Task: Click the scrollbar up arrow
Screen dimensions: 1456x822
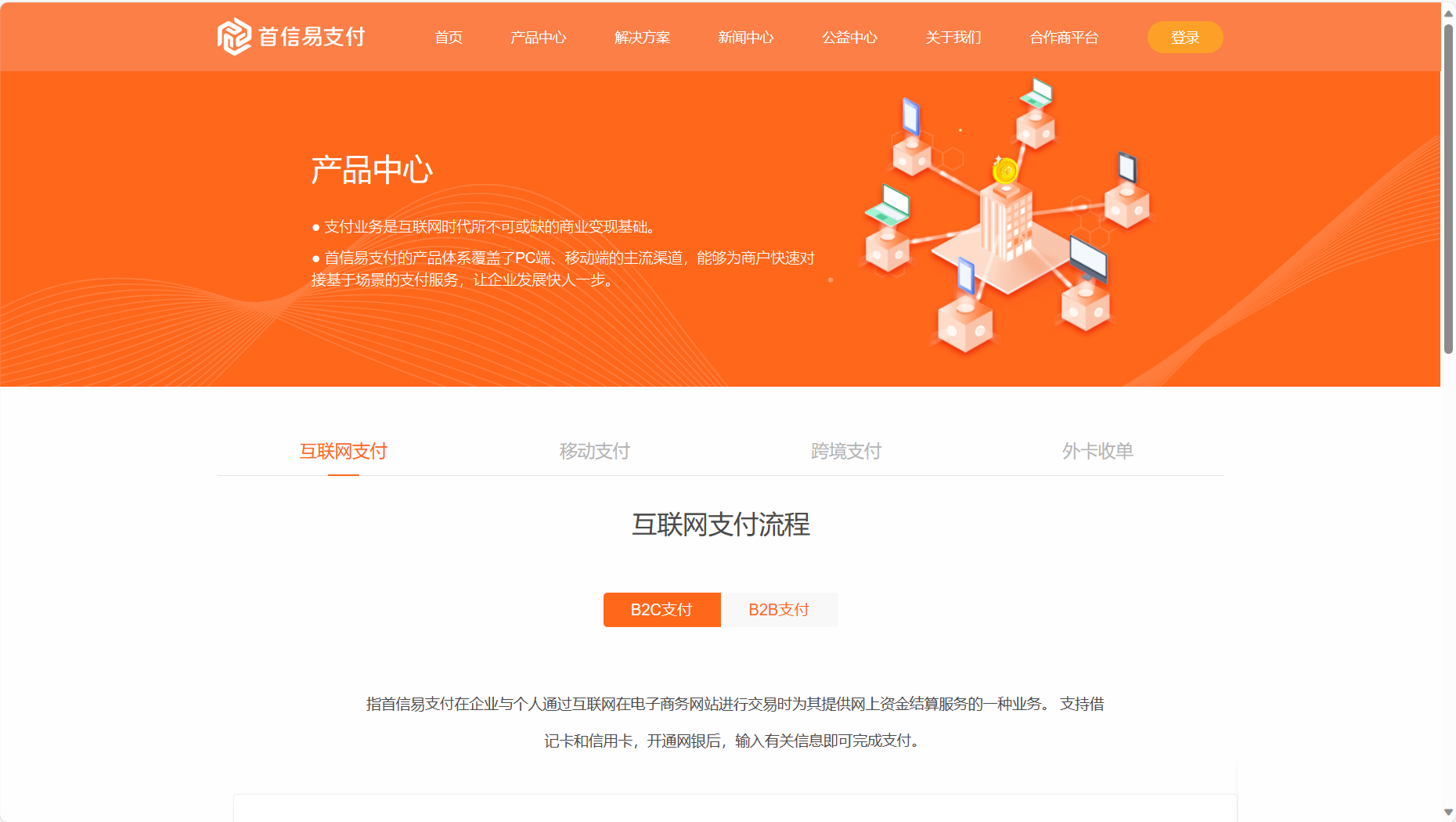Action: (1448, 13)
